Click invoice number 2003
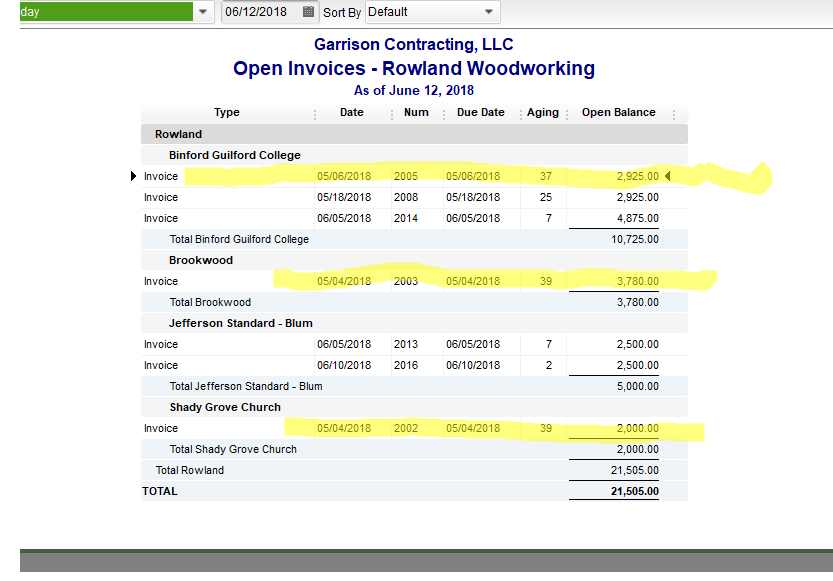833x581 pixels. click(x=406, y=281)
